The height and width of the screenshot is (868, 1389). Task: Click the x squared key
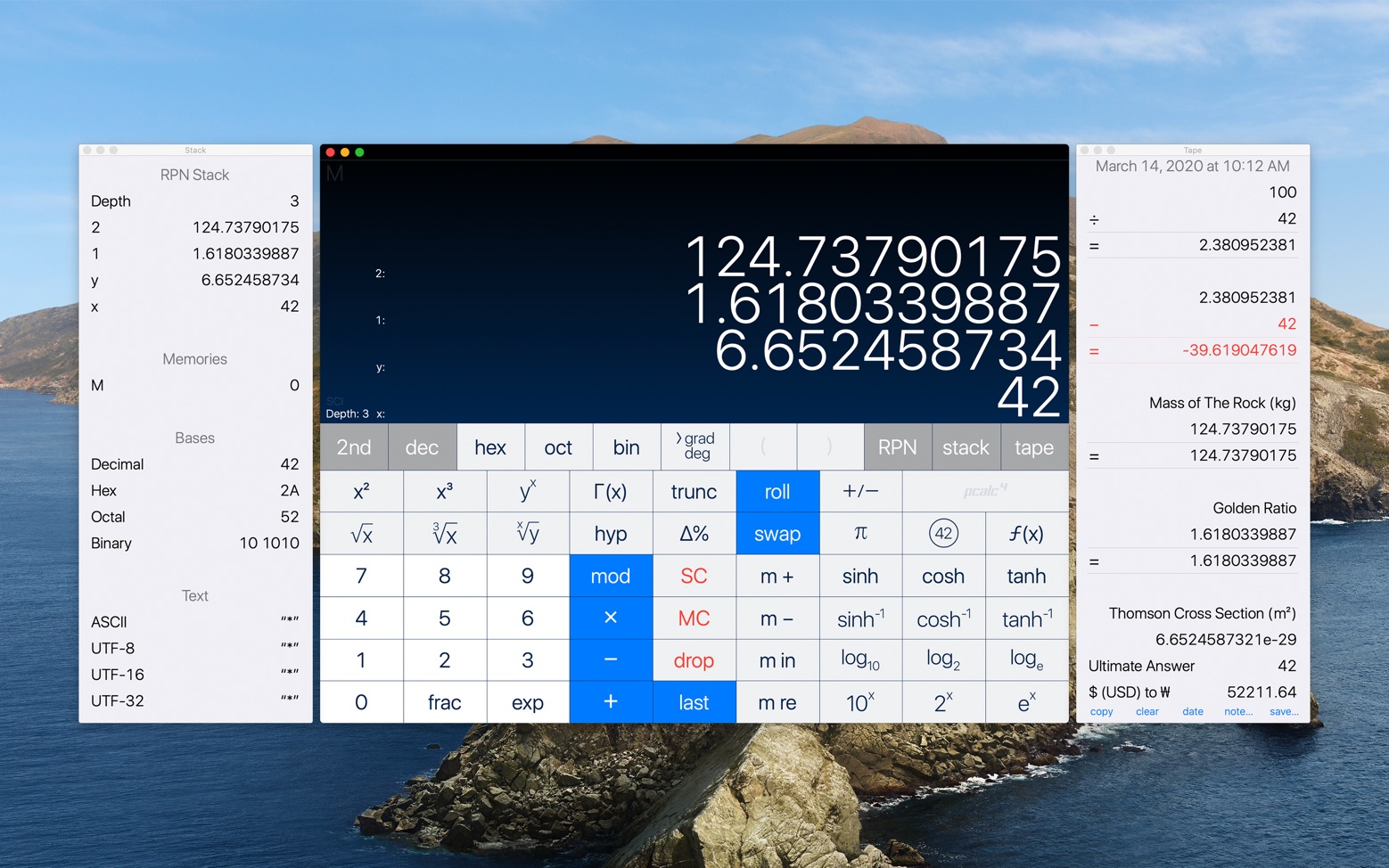coord(361,491)
